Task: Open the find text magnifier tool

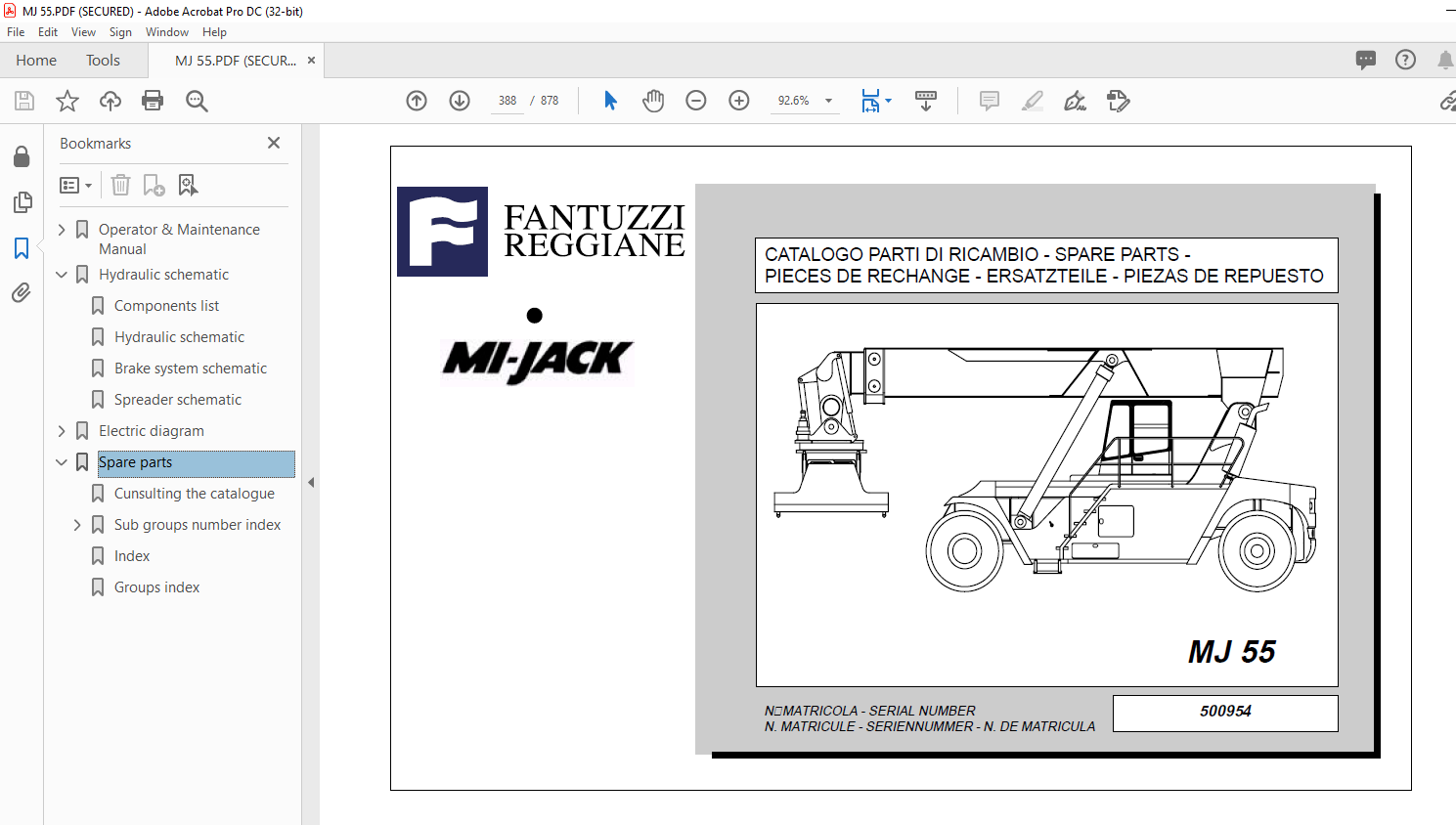Action: point(197,101)
